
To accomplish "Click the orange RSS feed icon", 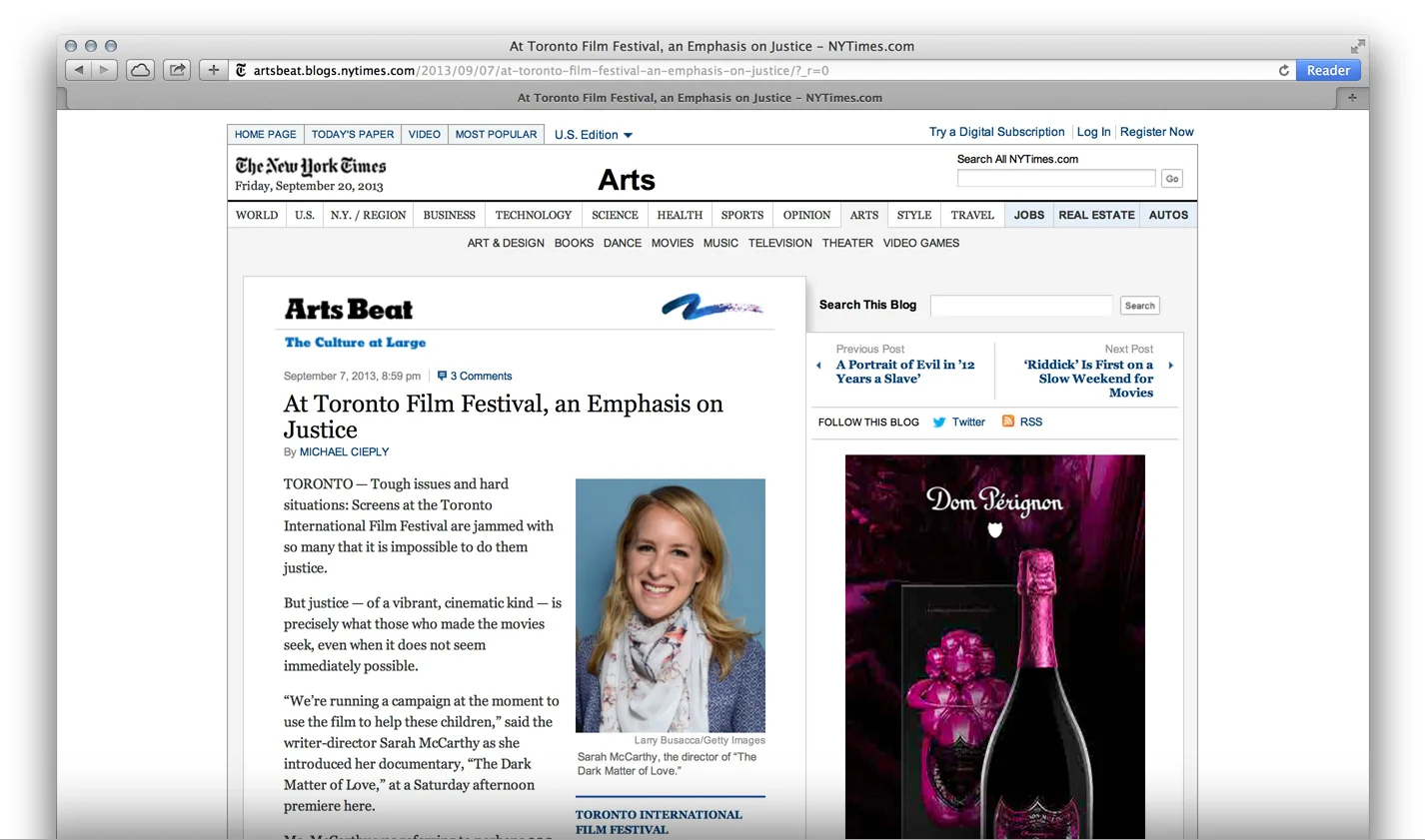I will pyautogui.click(x=1008, y=421).
